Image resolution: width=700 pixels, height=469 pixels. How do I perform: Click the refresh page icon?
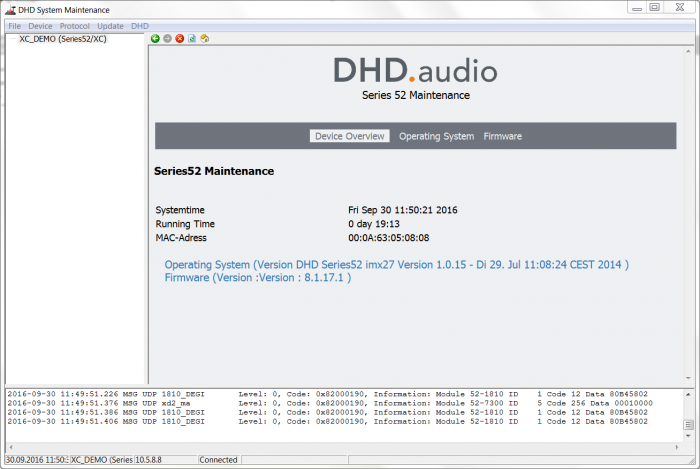click(192, 39)
